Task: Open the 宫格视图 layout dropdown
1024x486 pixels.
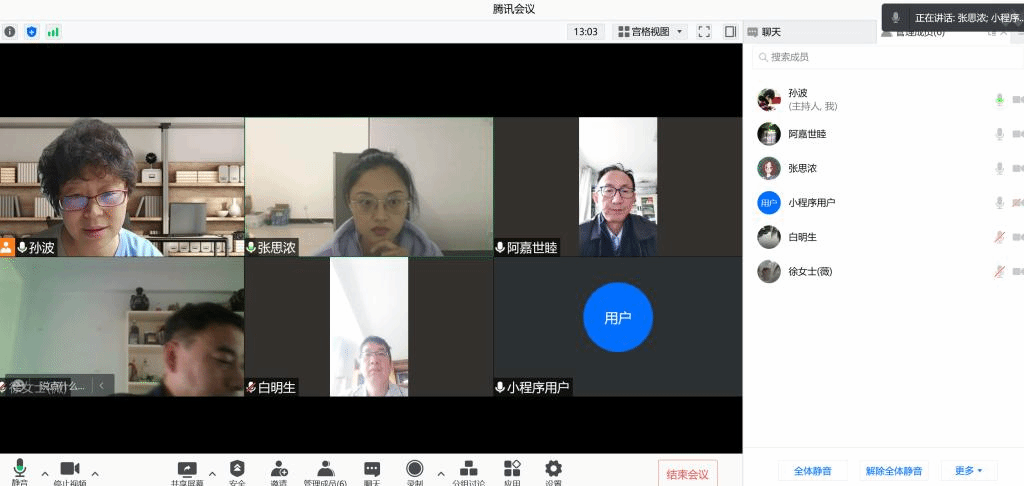Action: pos(650,32)
